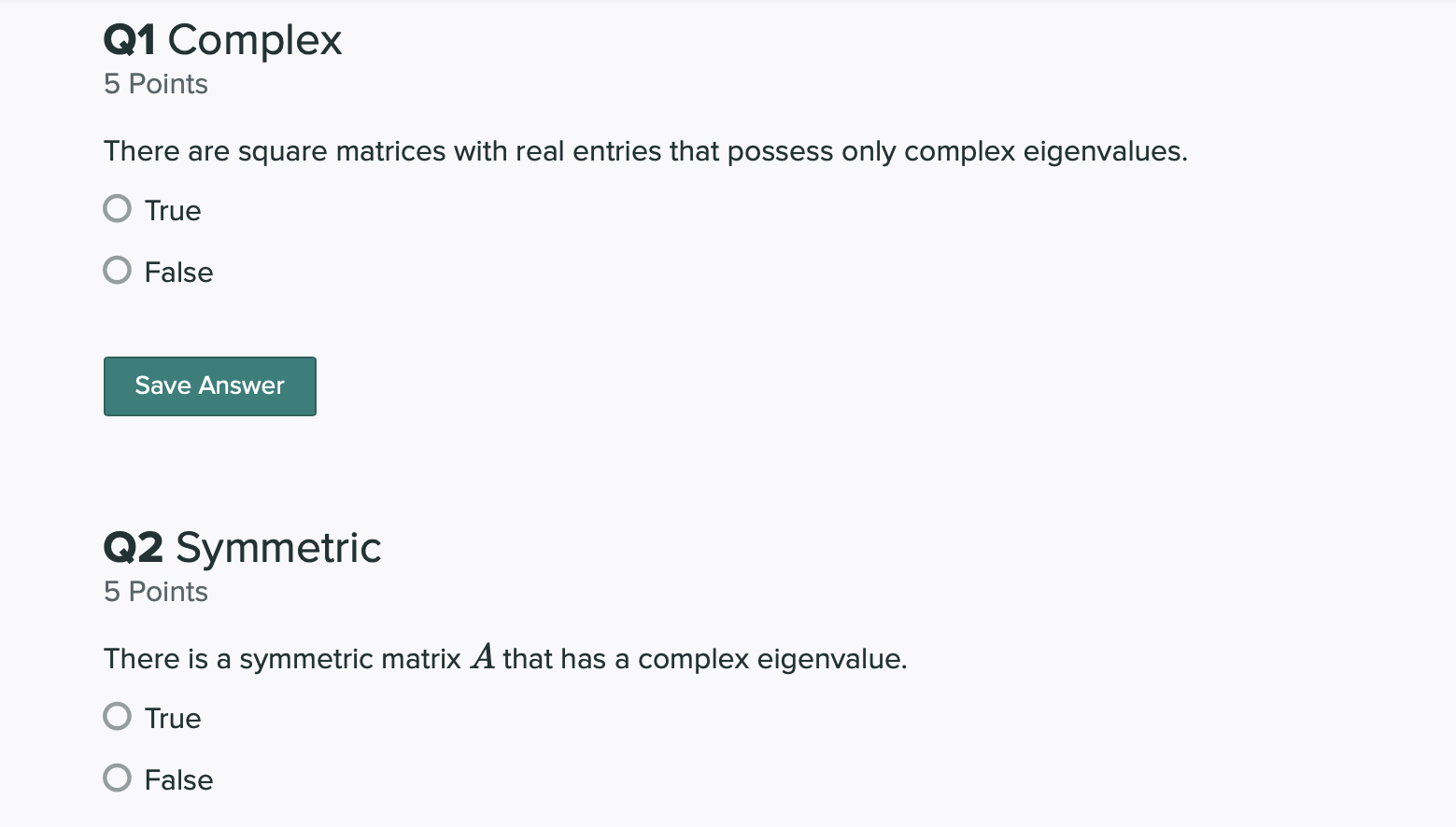Click the bold Q2 question number
This screenshot has width=1456, height=827.
[x=134, y=548]
